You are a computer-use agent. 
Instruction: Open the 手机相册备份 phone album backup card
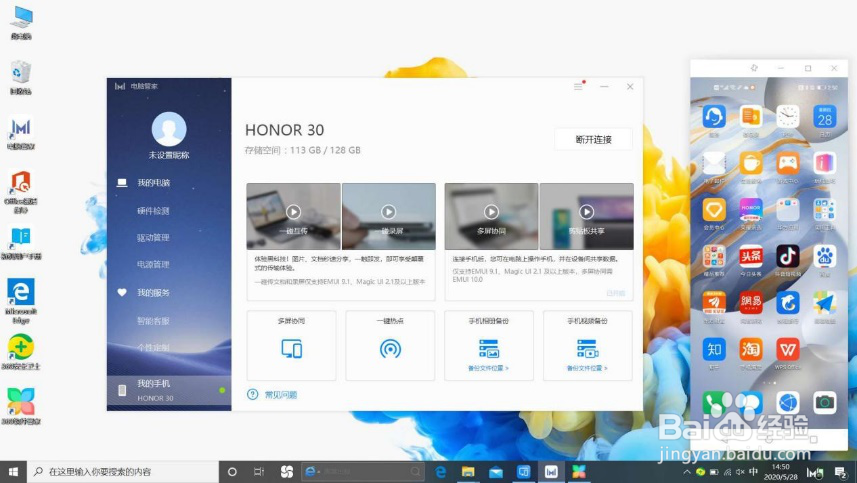click(489, 345)
